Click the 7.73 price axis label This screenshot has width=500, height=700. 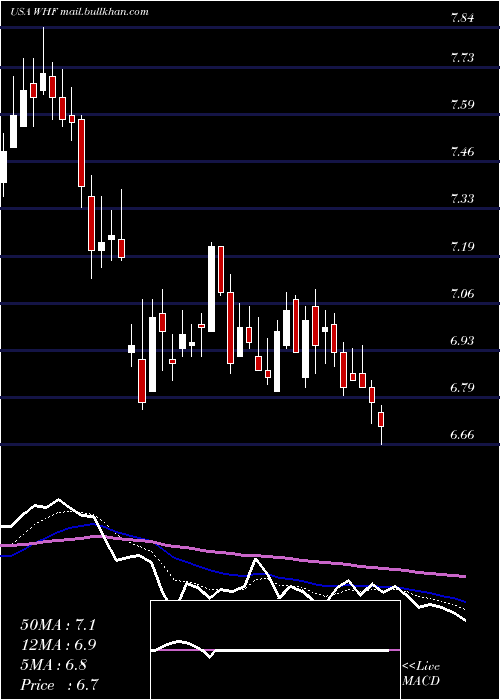click(462, 58)
